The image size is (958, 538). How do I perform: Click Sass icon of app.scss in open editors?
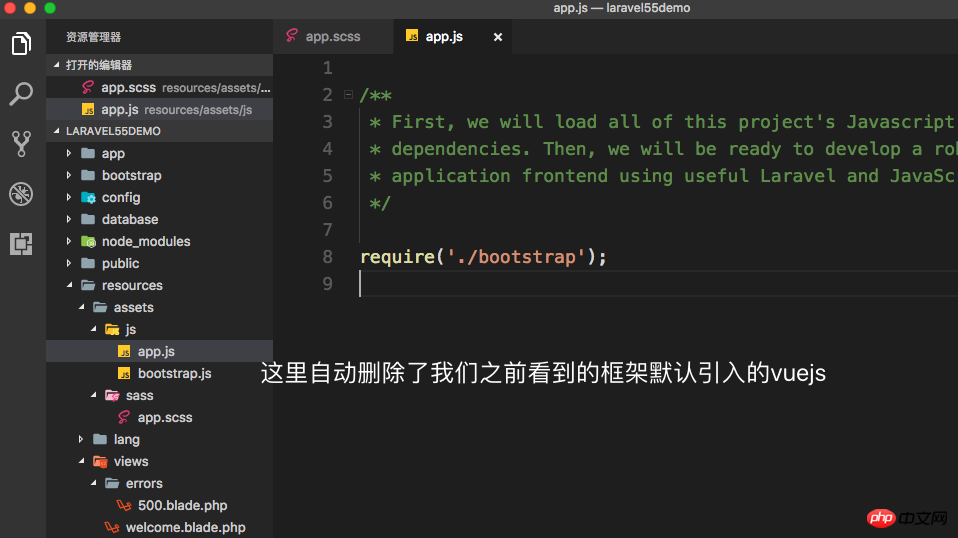tap(88, 87)
